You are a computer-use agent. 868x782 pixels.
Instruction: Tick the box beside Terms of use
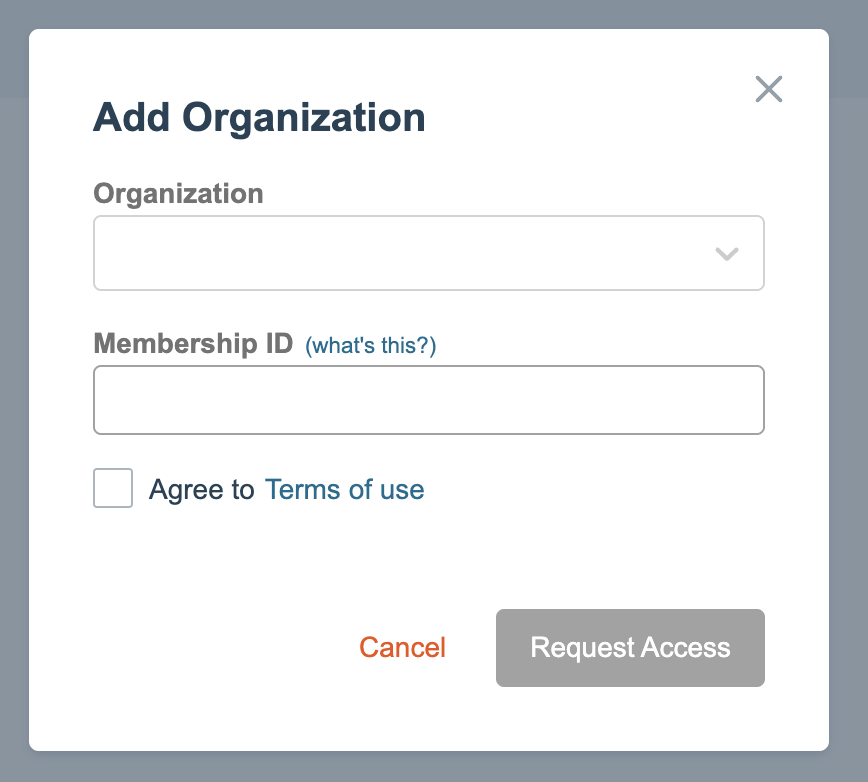pyautogui.click(x=113, y=489)
